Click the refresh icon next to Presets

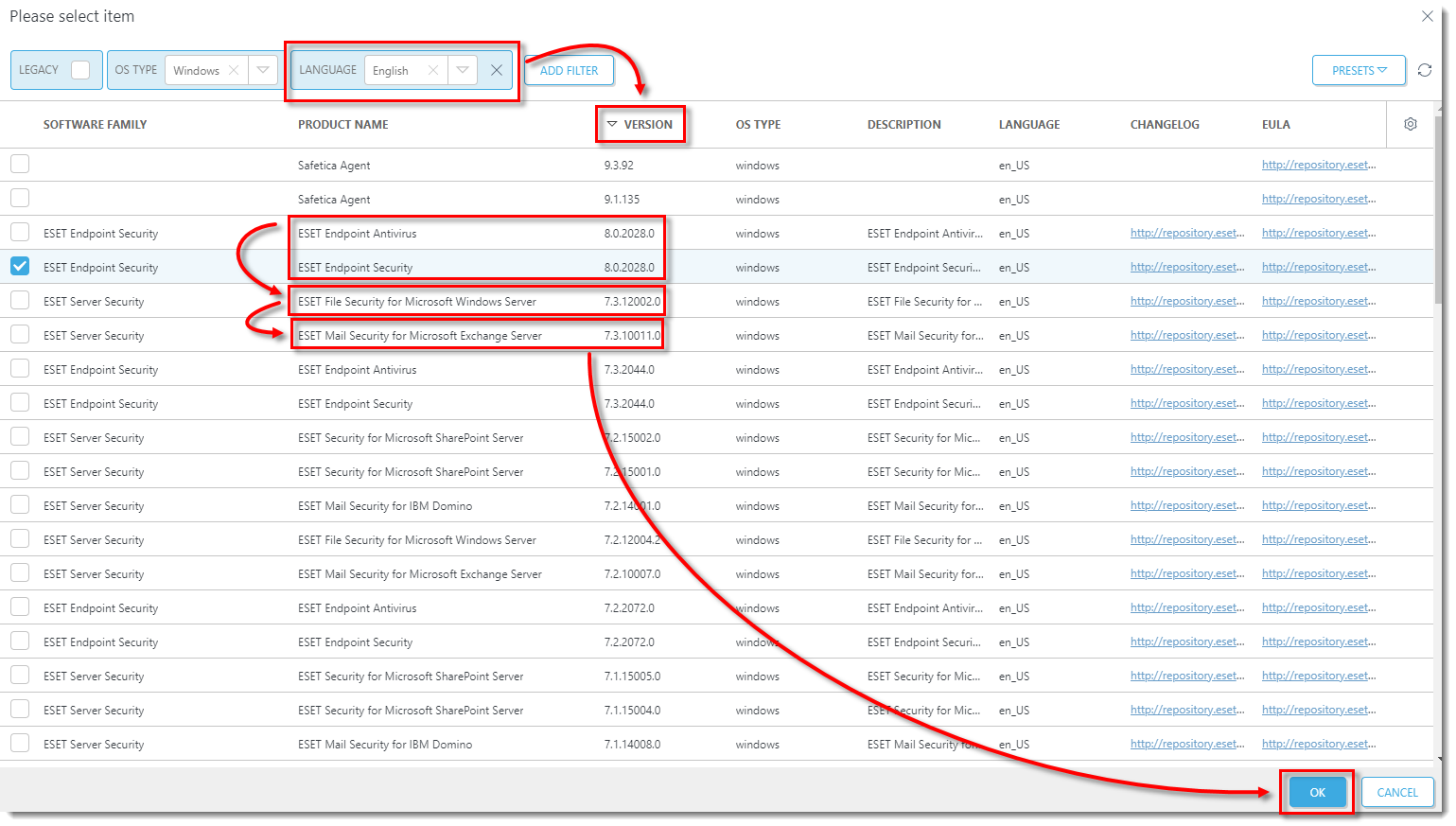click(x=1425, y=70)
